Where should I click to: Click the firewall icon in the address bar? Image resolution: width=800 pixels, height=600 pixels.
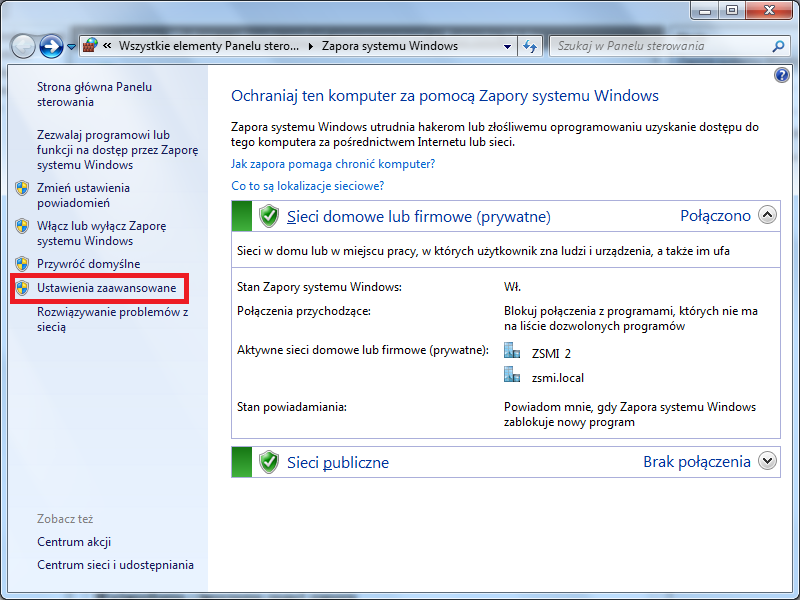[x=90, y=46]
